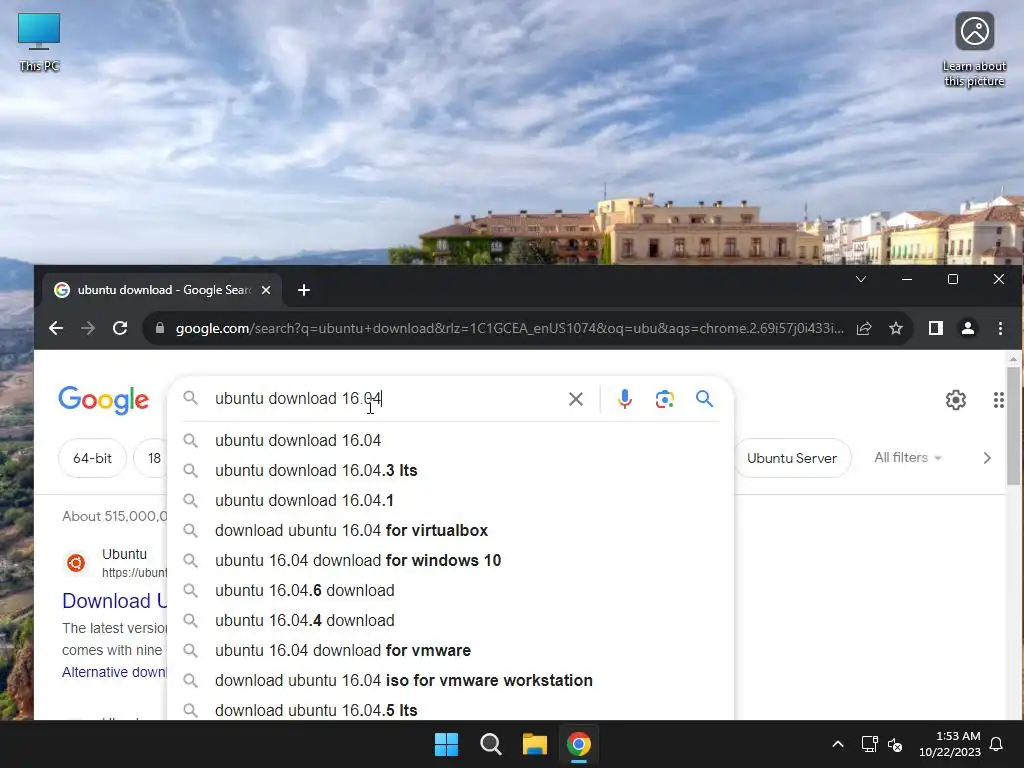Choose suggestion 'ubuntu 16.04.6 download'
Image resolution: width=1024 pixels, height=768 pixels.
tap(451, 590)
